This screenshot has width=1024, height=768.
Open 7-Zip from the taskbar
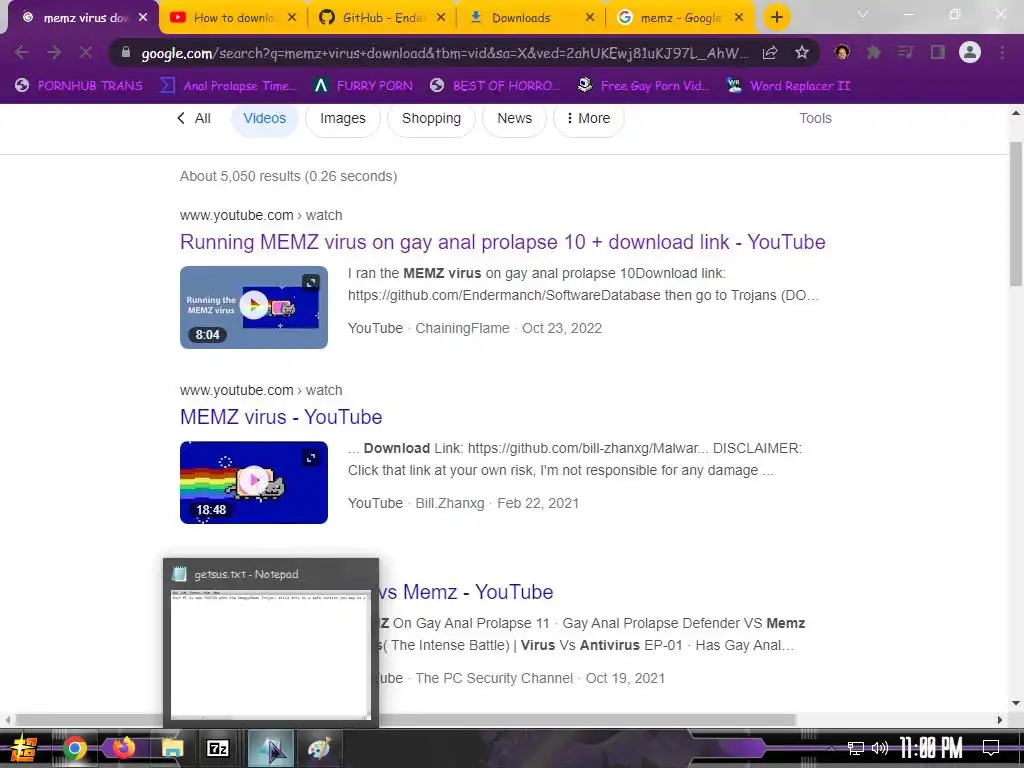pos(217,748)
